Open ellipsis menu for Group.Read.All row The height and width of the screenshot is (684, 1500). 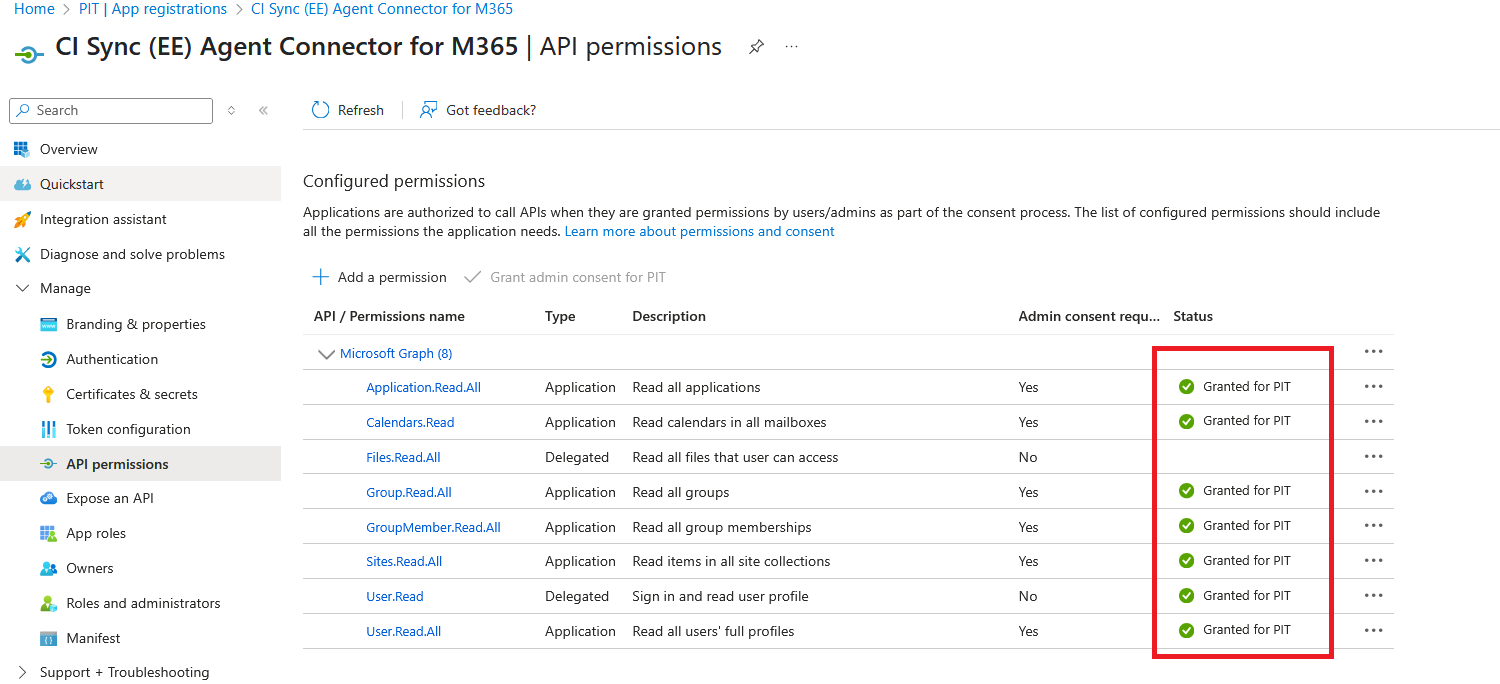click(1373, 491)
